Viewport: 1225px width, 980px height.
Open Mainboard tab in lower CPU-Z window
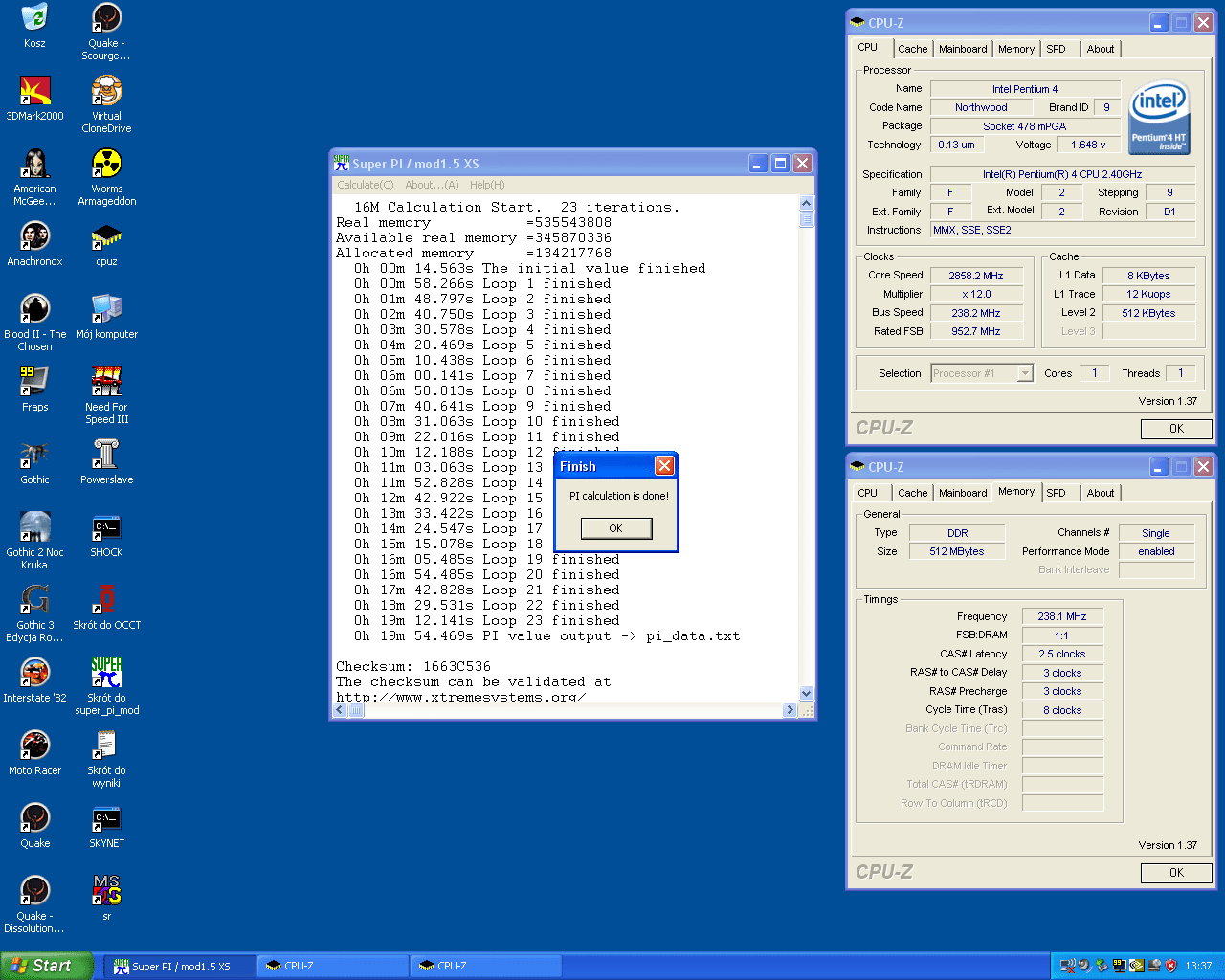(963, 493)
